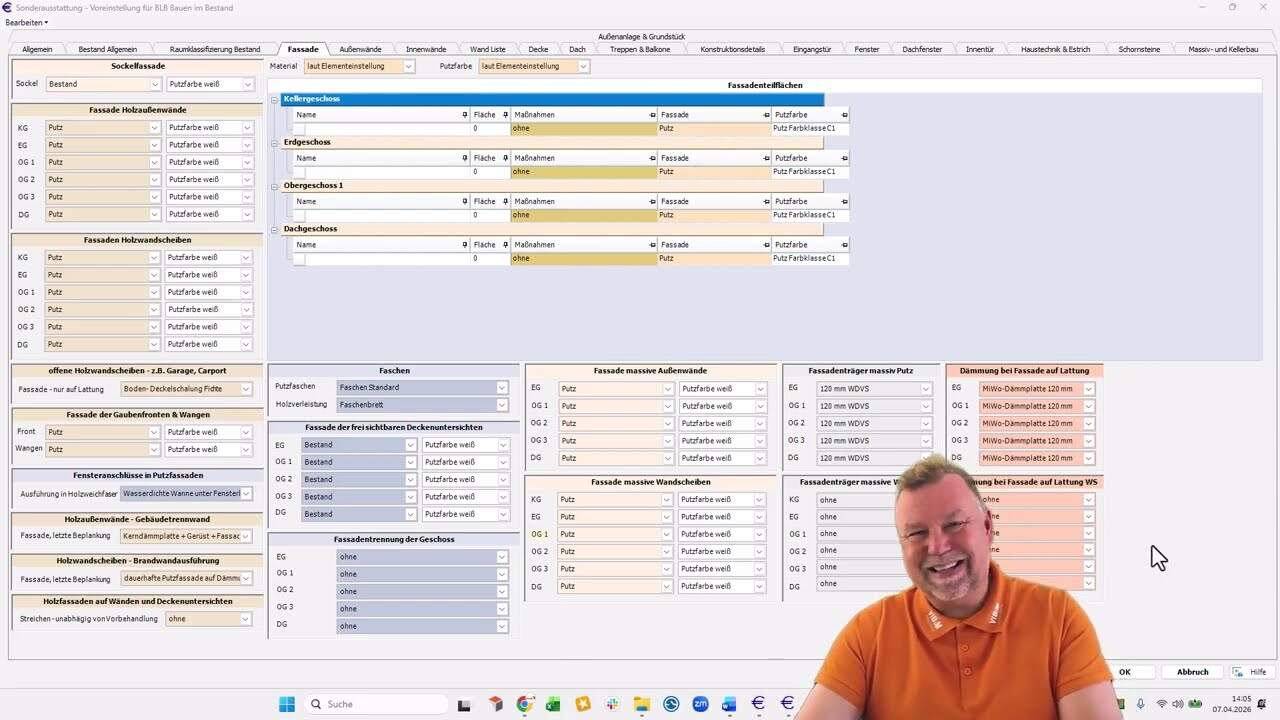Pin the Putzfarbe column in Kellergeschoss table

click(844, 115)
